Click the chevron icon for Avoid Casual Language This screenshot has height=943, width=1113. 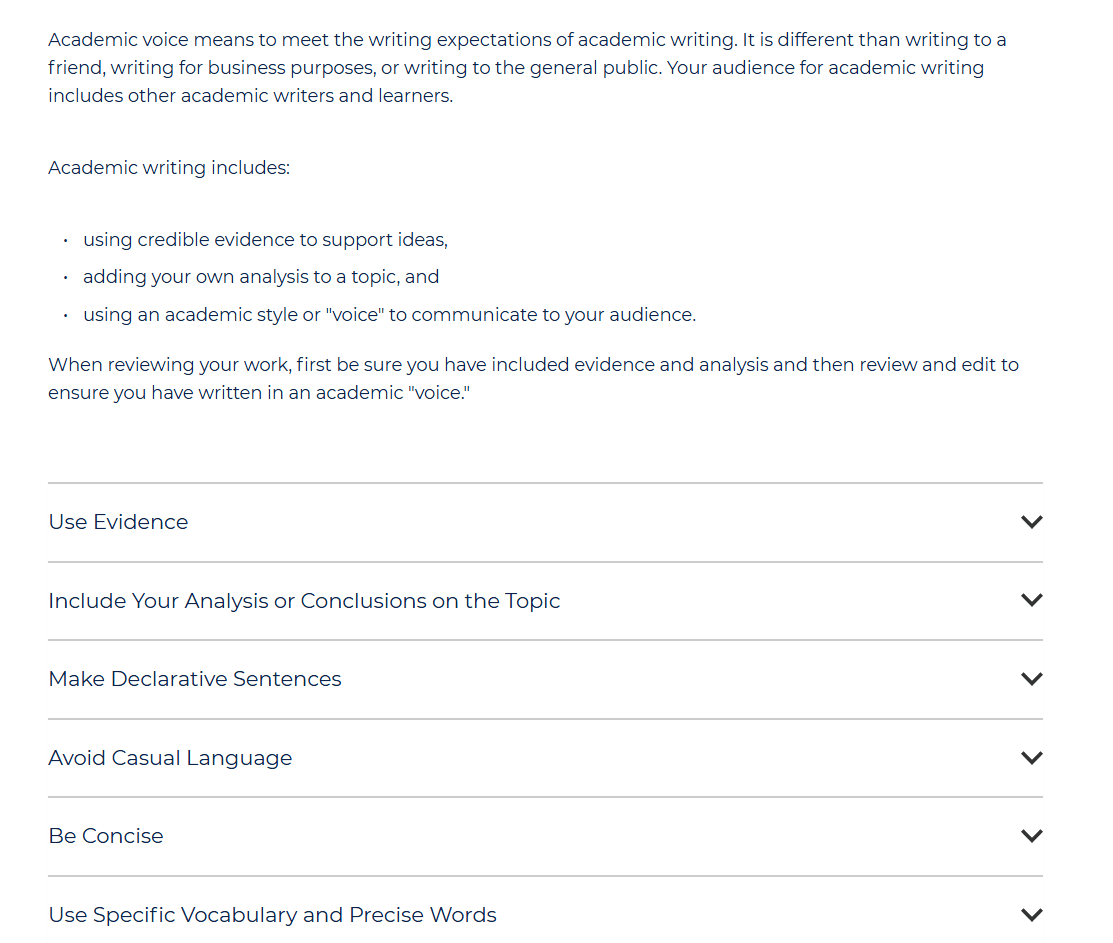tap(1031, 758)
